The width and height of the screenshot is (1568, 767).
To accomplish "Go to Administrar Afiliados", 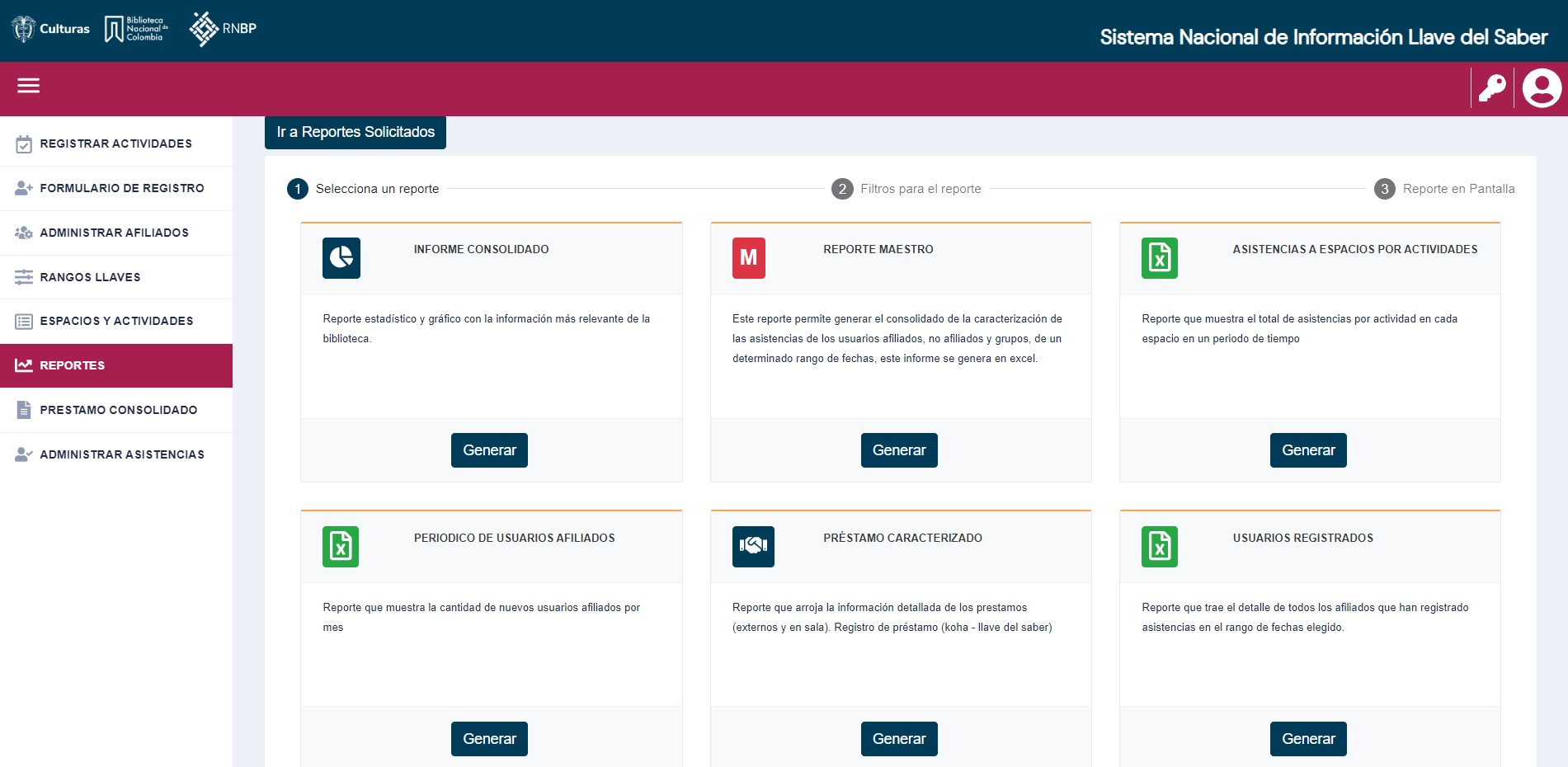I will (116, 233).
